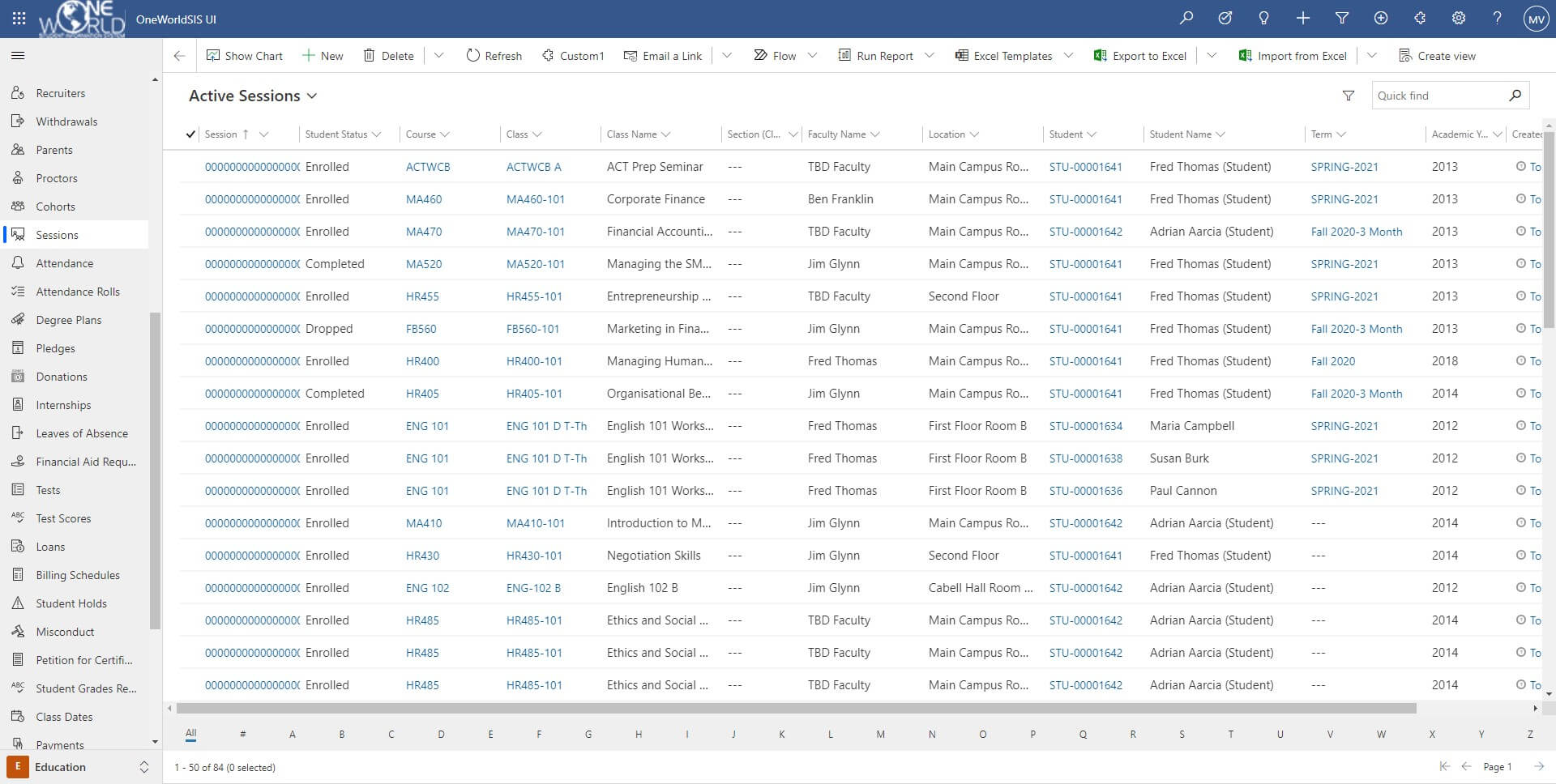1556x784 pixels.
Task: Open Student Holds in the sidebar
Action: click(76, 603)
